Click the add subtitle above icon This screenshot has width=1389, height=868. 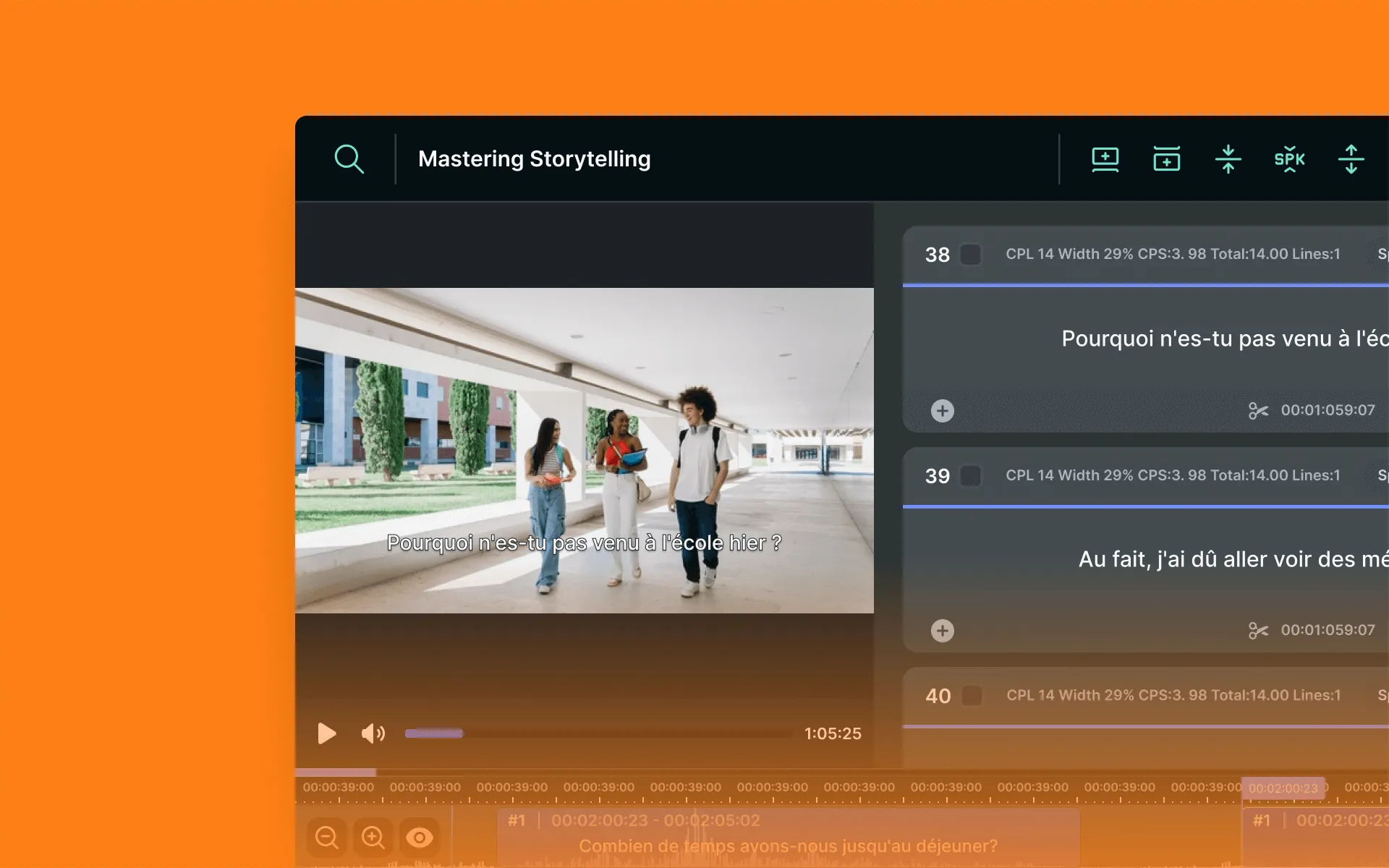pos(1166,159)
